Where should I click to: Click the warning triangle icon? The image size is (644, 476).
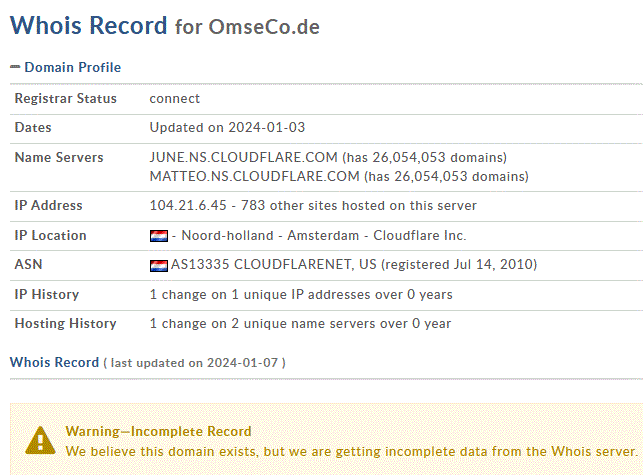40,440
